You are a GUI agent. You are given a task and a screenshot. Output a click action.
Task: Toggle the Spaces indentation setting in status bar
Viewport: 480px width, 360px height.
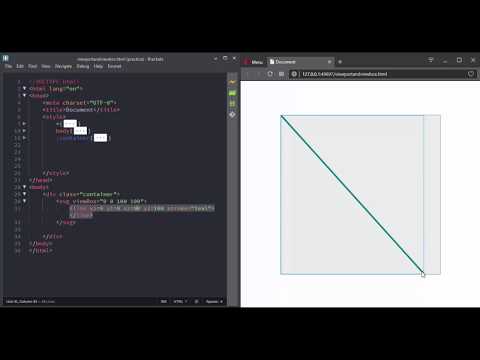pos(214,301)
